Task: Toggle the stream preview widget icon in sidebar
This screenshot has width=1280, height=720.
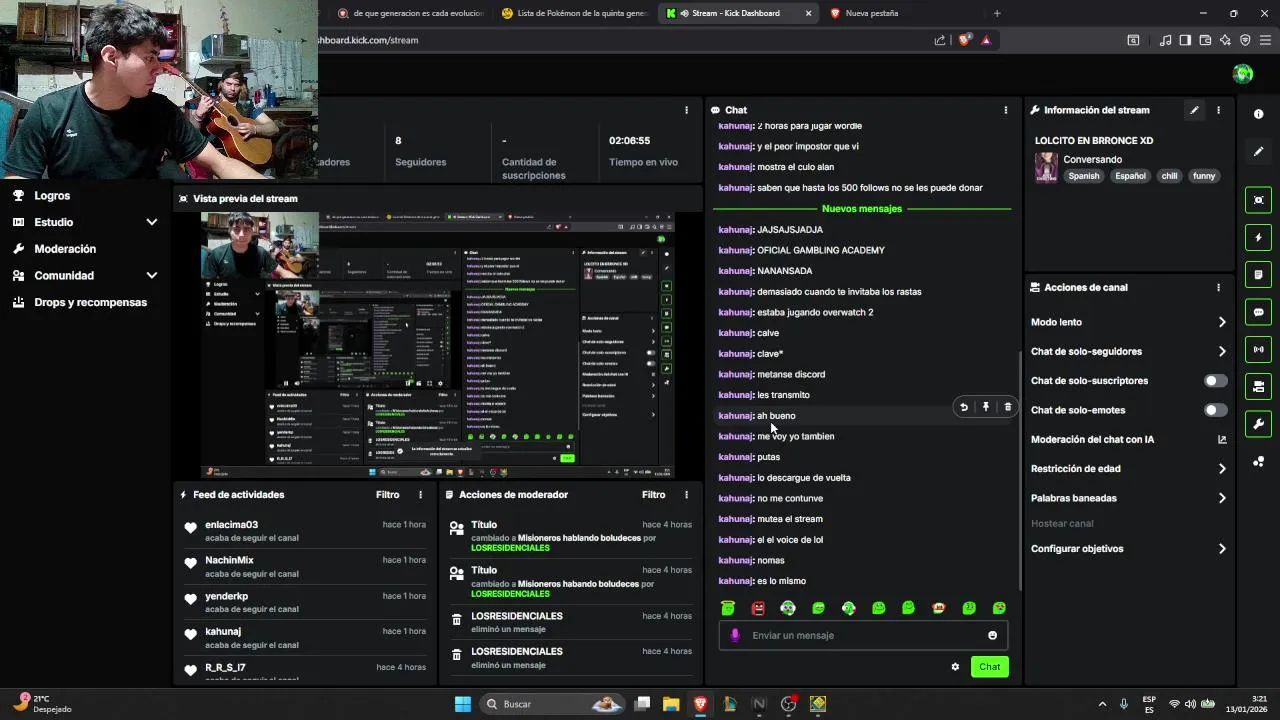Action: 1259,200
